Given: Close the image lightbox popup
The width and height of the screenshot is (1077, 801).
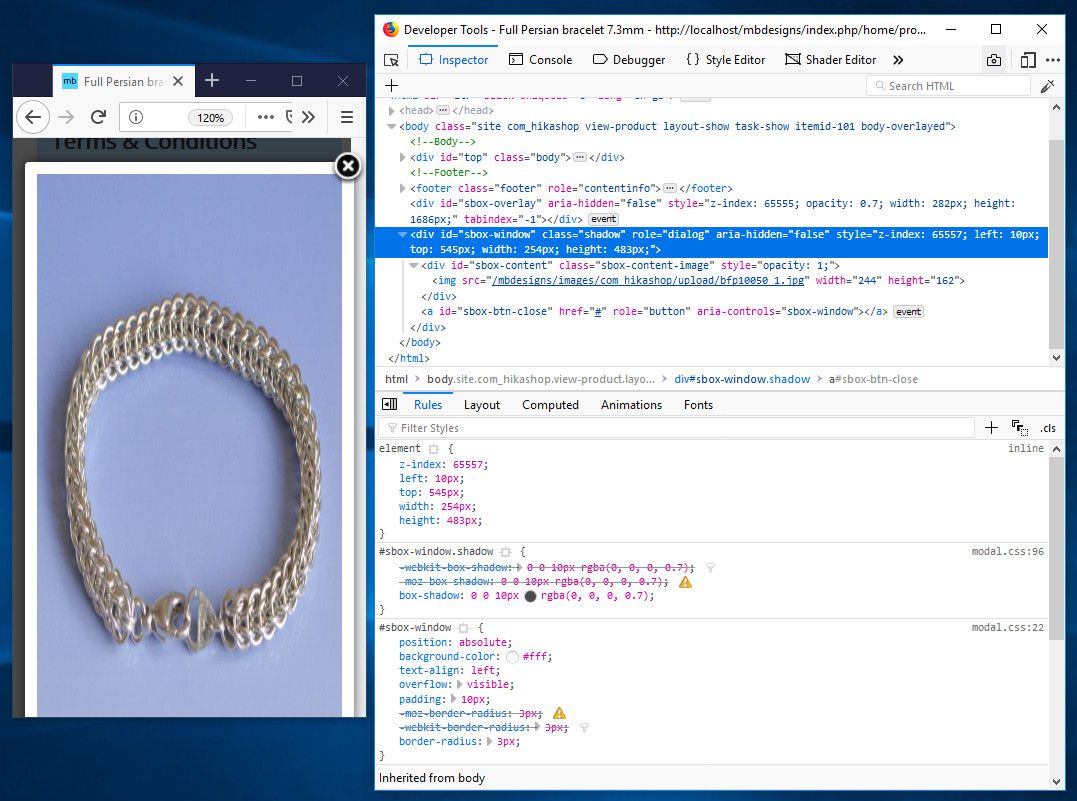Looking at the screenshot, I should pos(347,166).
